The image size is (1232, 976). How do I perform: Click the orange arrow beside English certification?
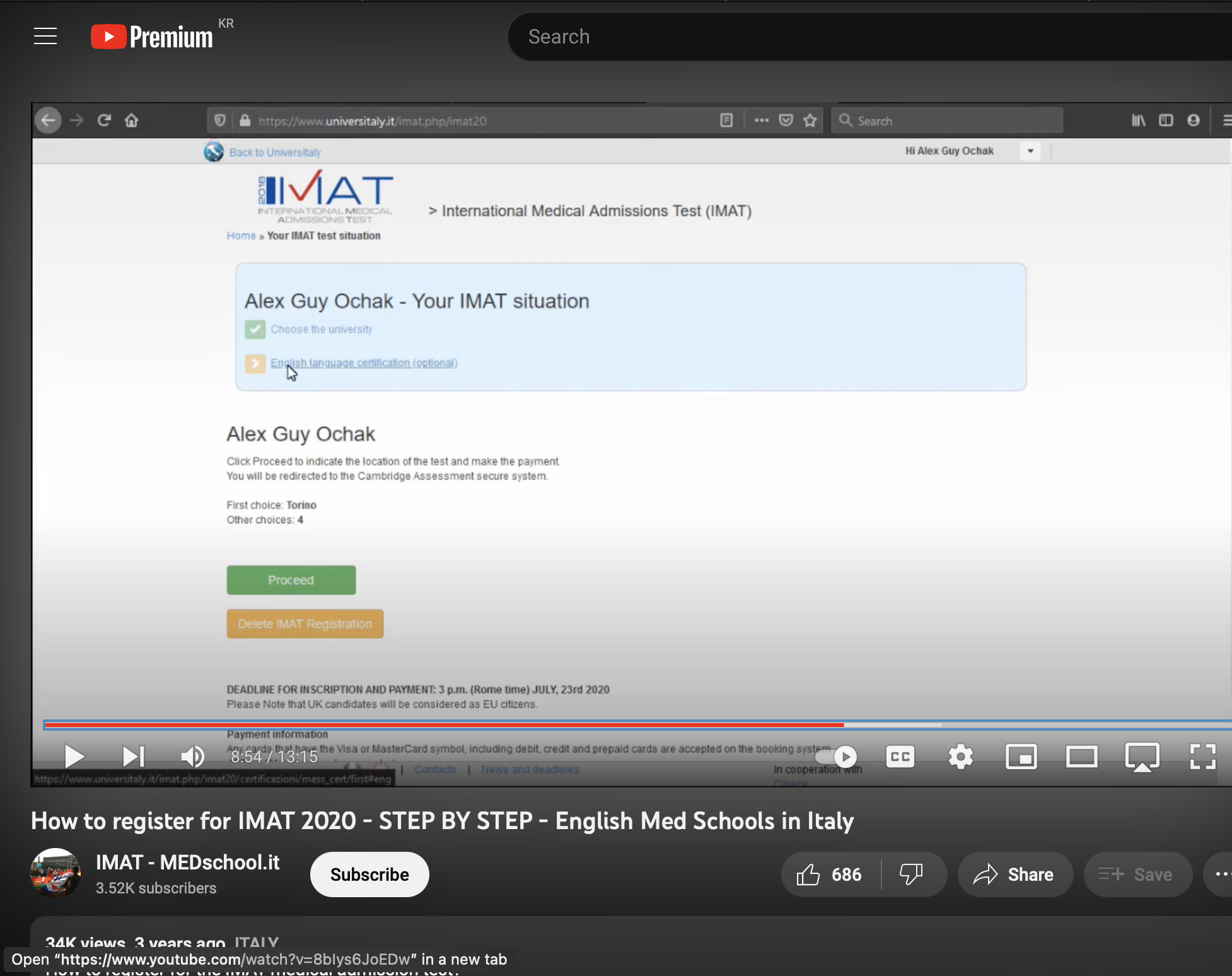click(x=255, y=363)
